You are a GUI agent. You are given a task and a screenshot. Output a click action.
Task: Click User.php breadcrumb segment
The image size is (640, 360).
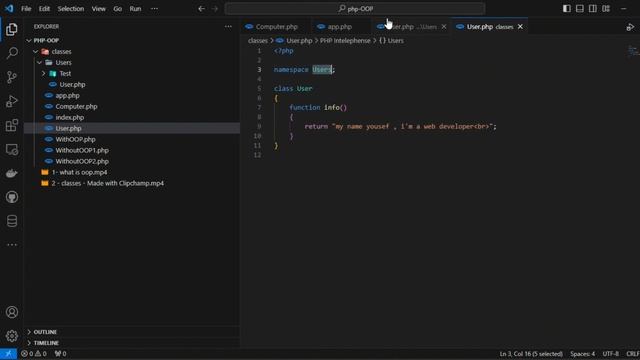(x=299, y=41)
